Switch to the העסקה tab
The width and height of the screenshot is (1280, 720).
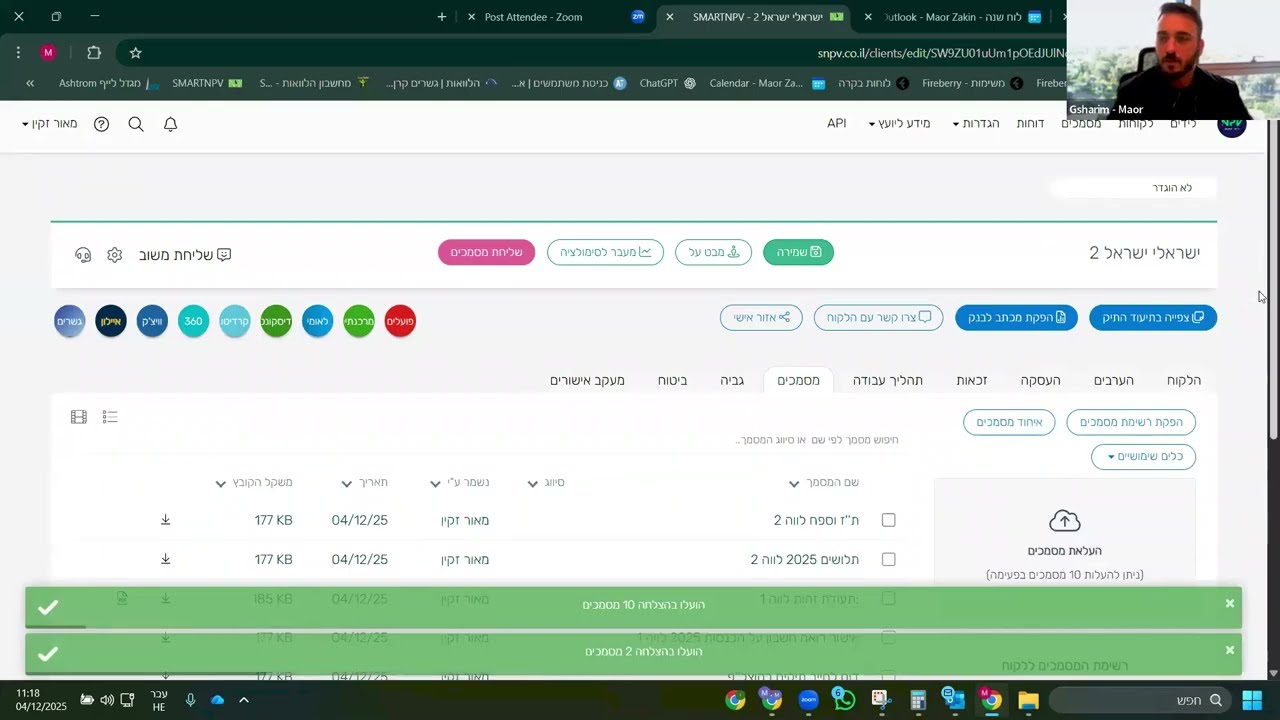click(x=1040, y=380)
